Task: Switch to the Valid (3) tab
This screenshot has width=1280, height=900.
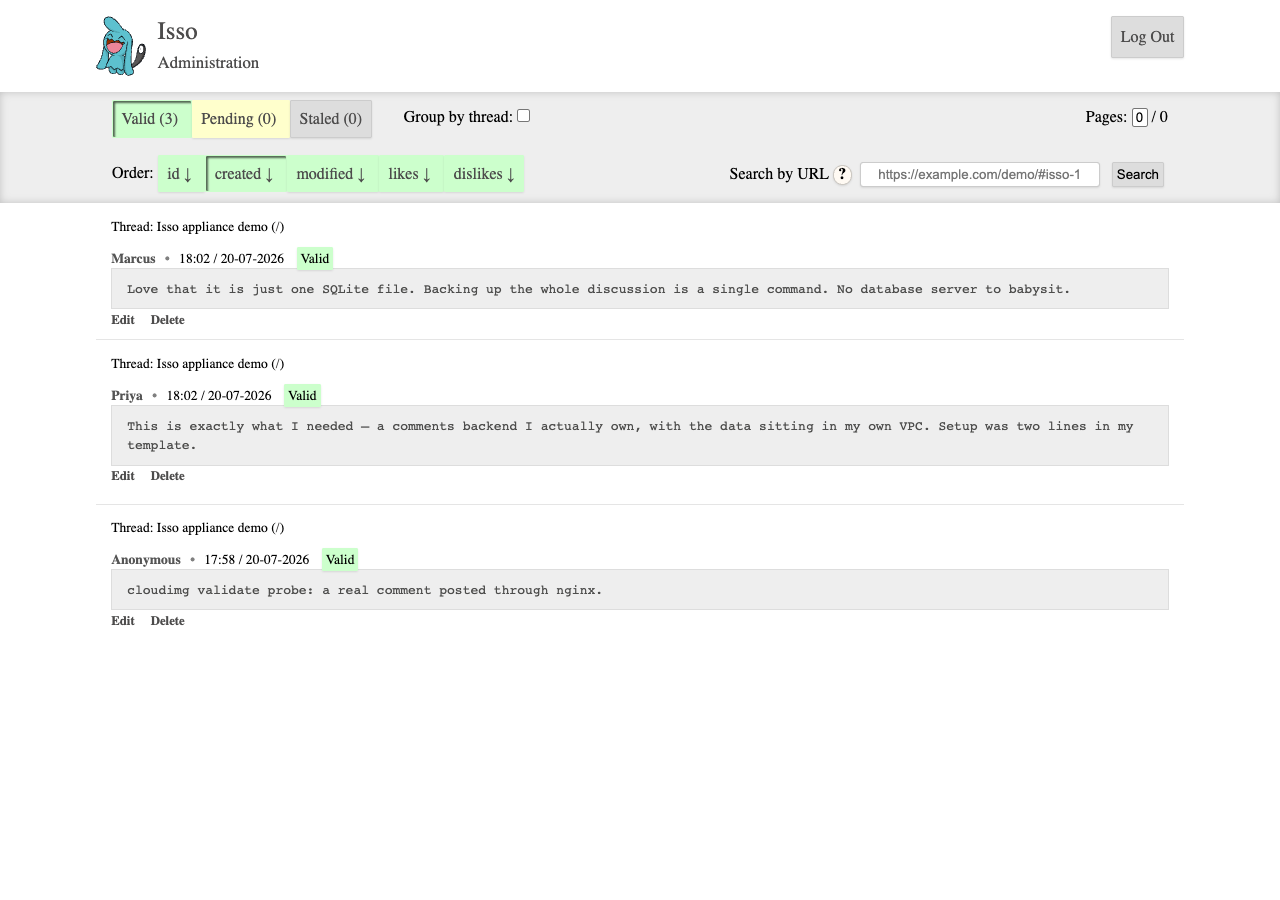Action: (151, 119)
